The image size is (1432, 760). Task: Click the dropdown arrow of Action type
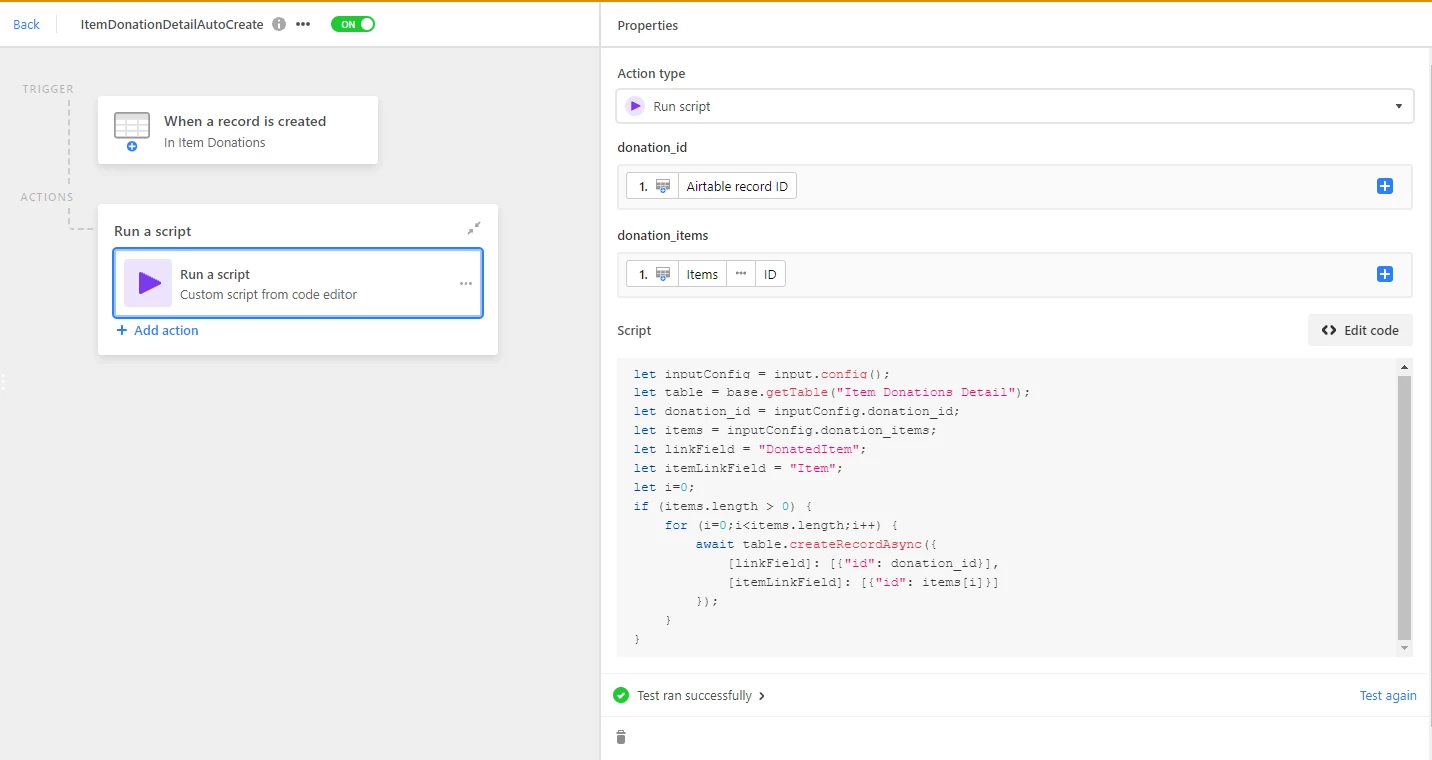tap(1398, 106)
